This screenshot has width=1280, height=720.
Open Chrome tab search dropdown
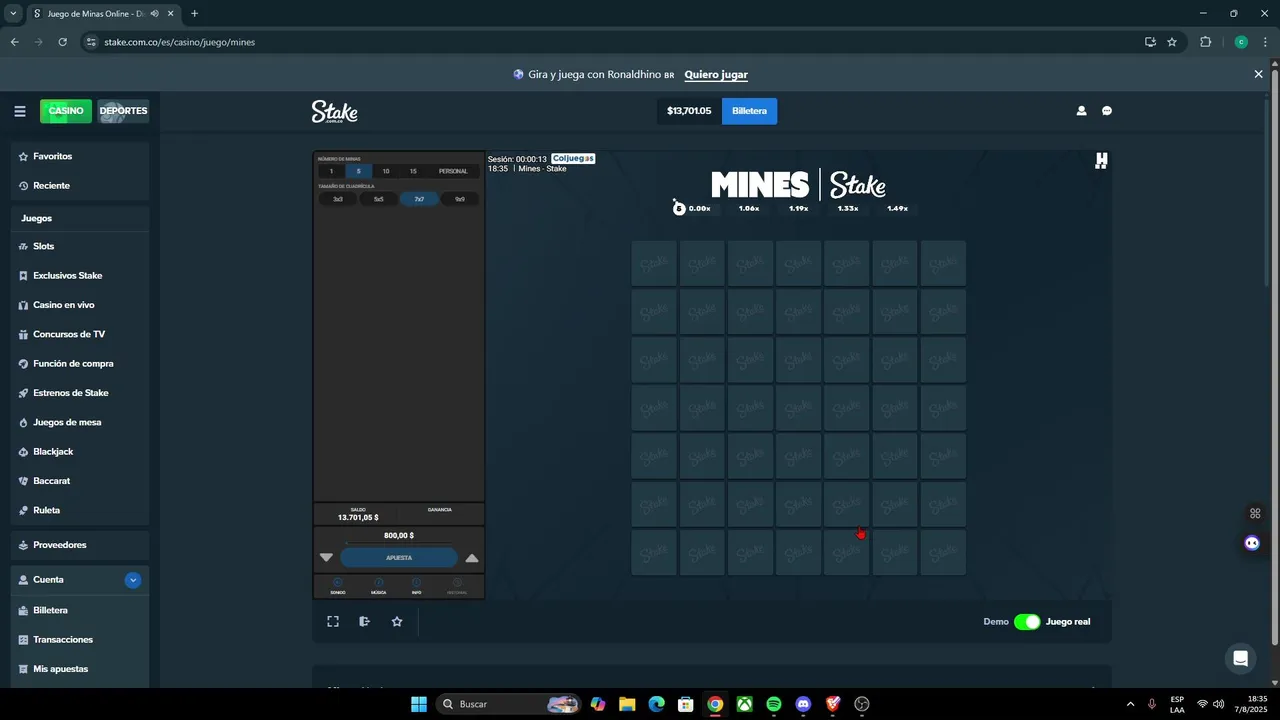13,14
